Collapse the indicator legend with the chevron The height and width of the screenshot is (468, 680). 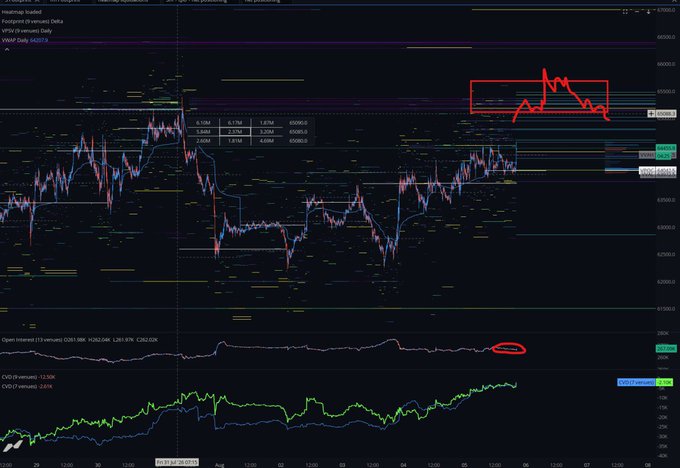(7, 49)
